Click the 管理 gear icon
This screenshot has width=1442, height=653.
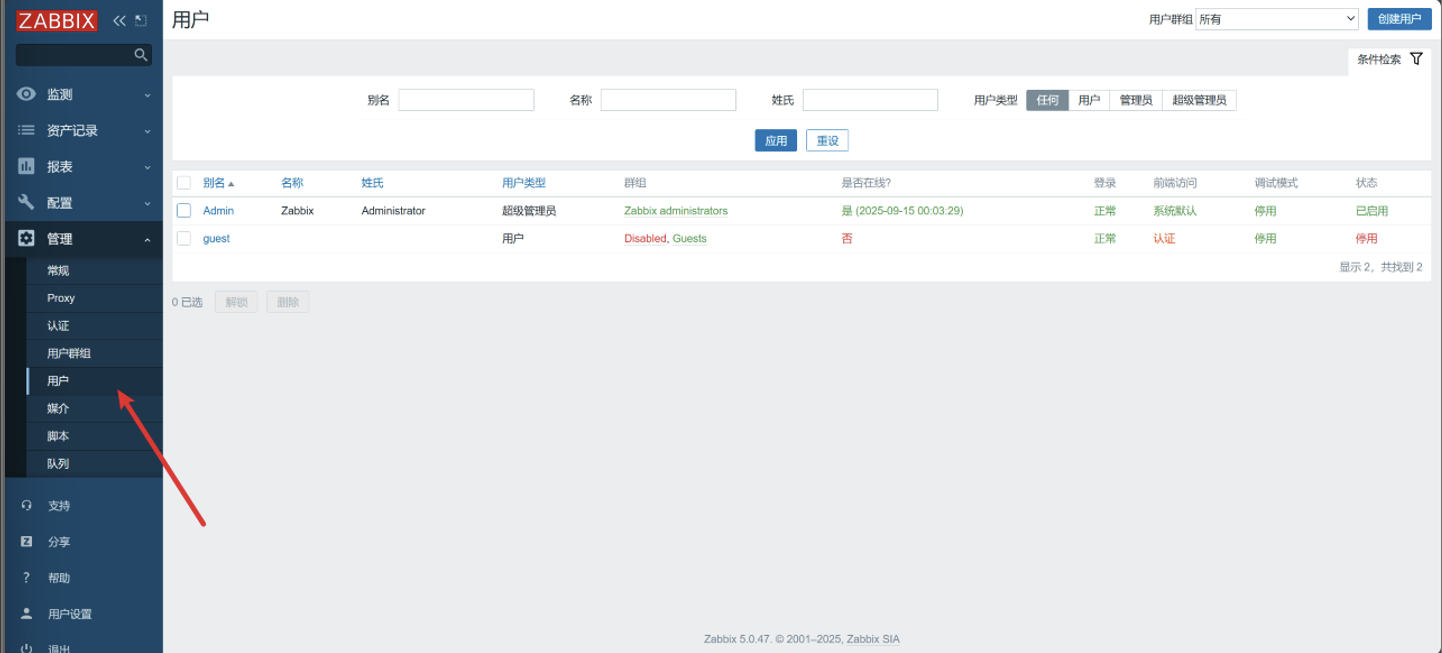click(27, 238)
